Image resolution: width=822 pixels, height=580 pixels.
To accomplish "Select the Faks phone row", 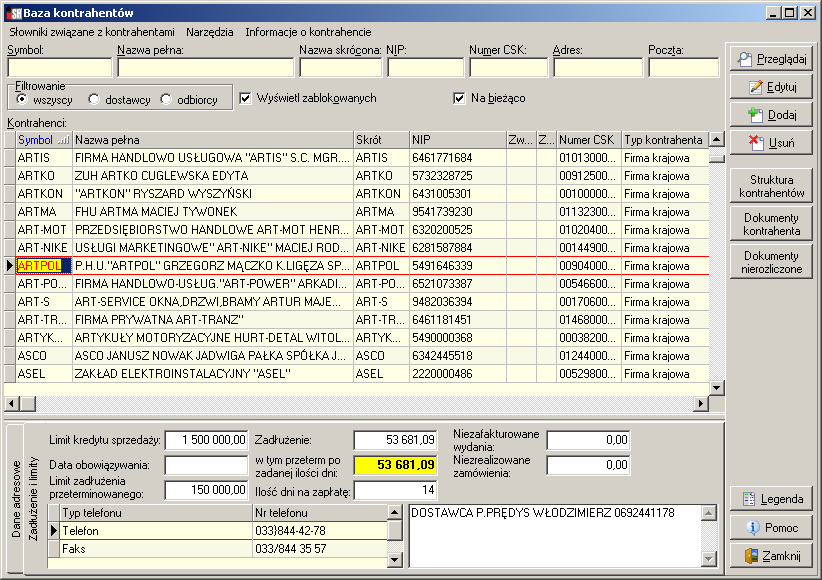I will [x=218, y=549].
